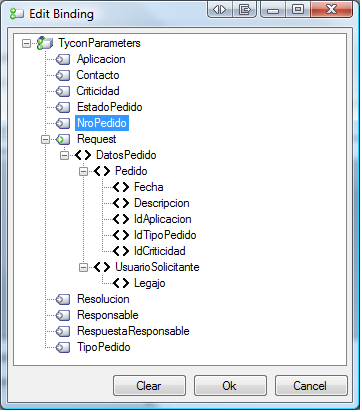Select the NroPedido tree item
This screenshot has width=362, height=412.
click(102, 123)
